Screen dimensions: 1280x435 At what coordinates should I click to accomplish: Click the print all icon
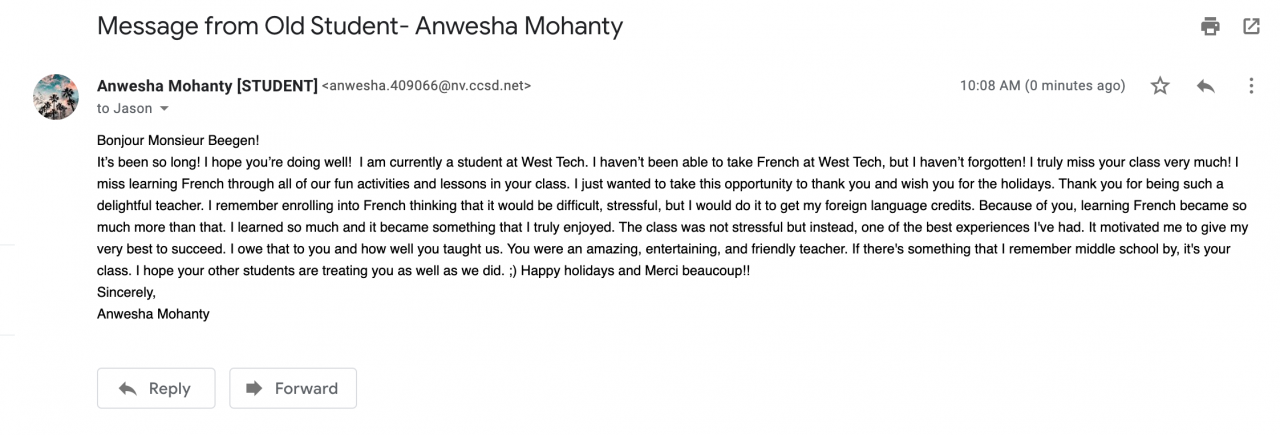coord(1210,27)
